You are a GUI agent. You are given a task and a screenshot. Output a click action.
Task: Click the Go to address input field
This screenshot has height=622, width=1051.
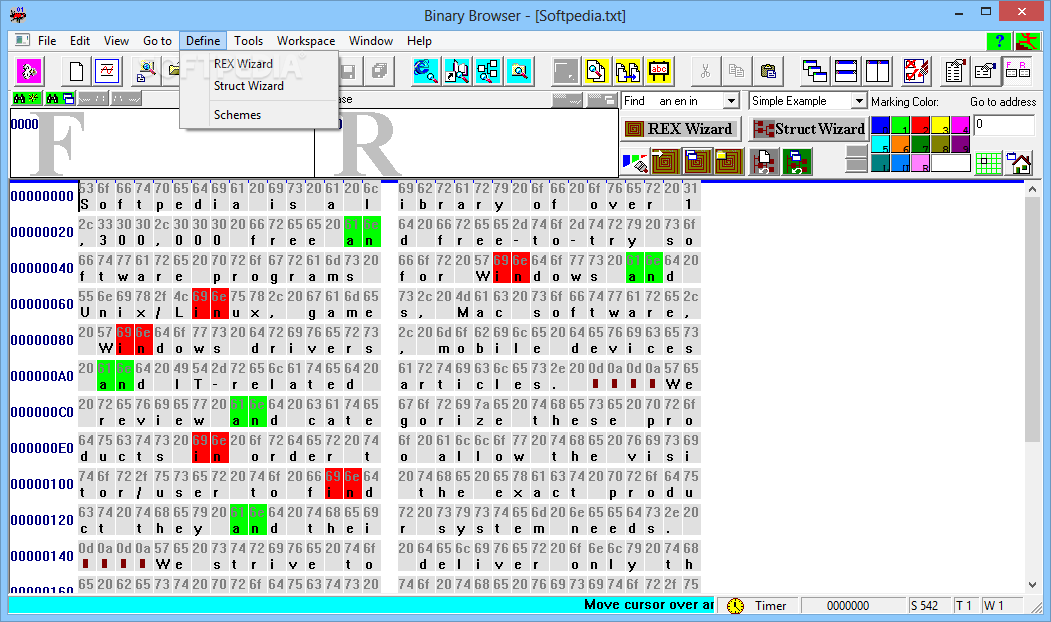coord(1004,125)
